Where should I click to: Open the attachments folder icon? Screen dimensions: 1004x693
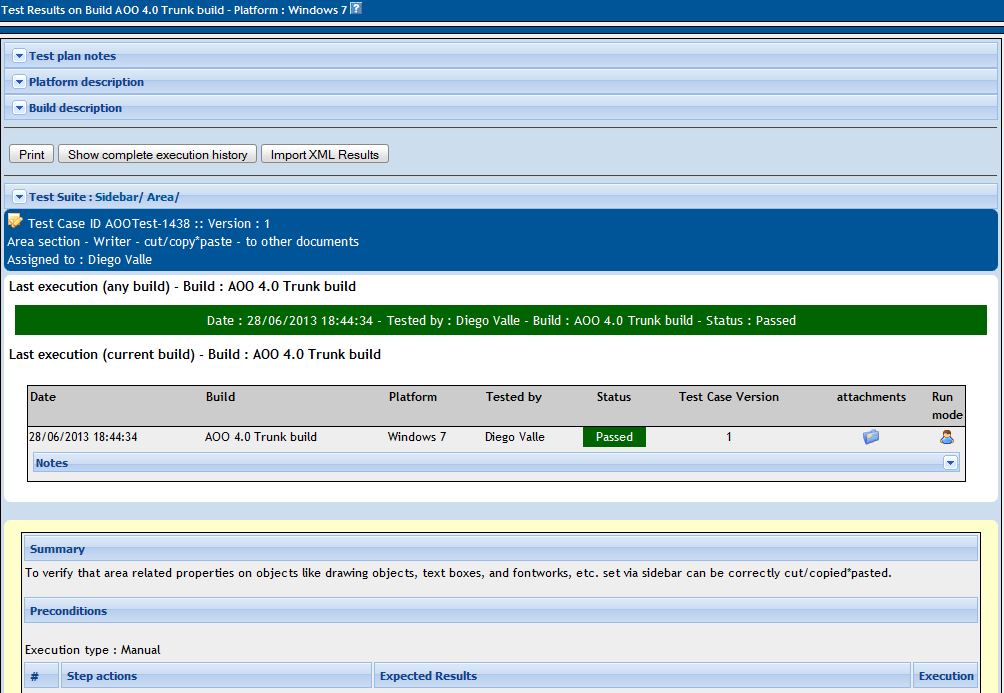(871, 437)
